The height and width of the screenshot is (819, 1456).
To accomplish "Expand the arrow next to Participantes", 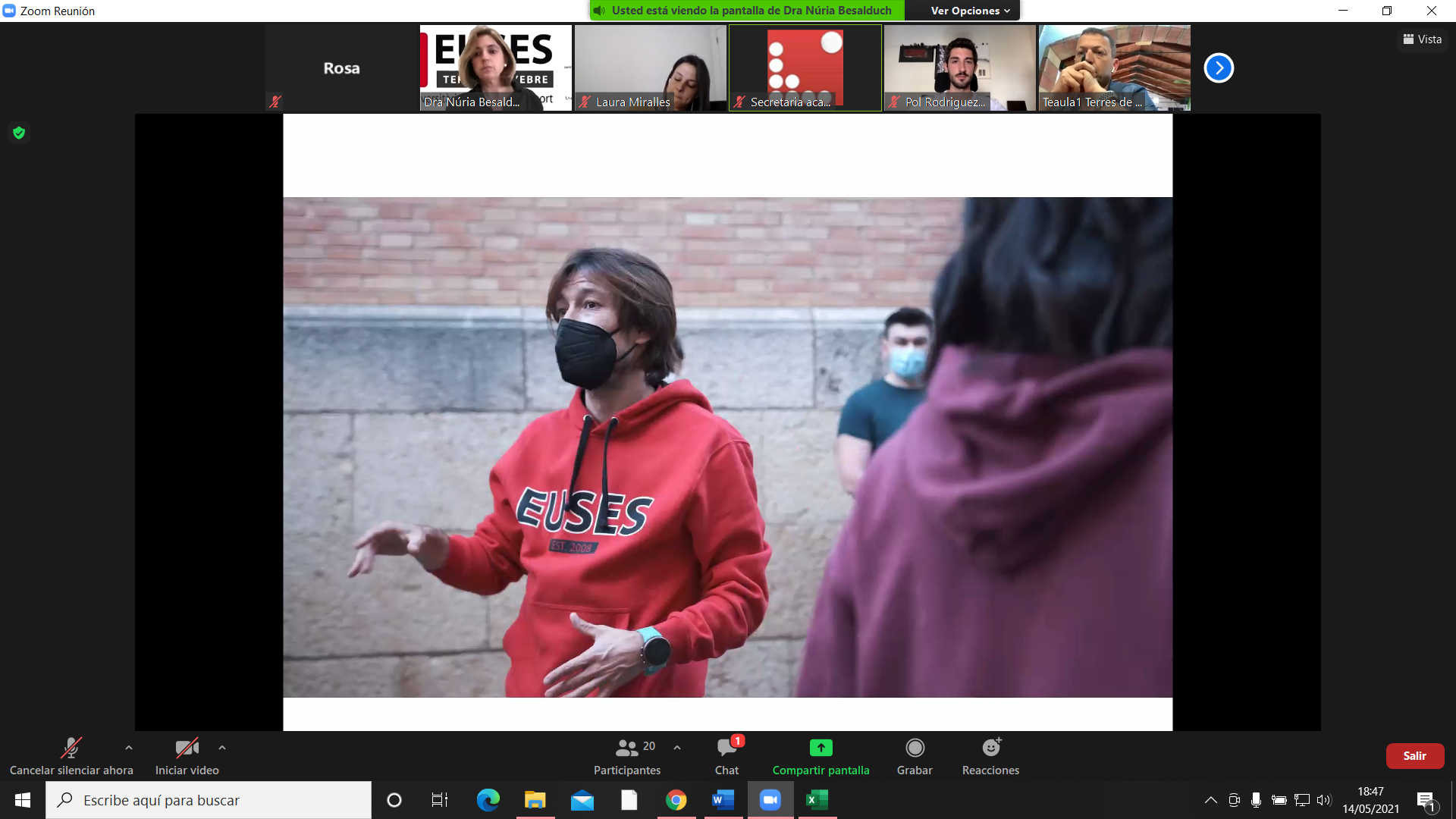I will 677,748.
